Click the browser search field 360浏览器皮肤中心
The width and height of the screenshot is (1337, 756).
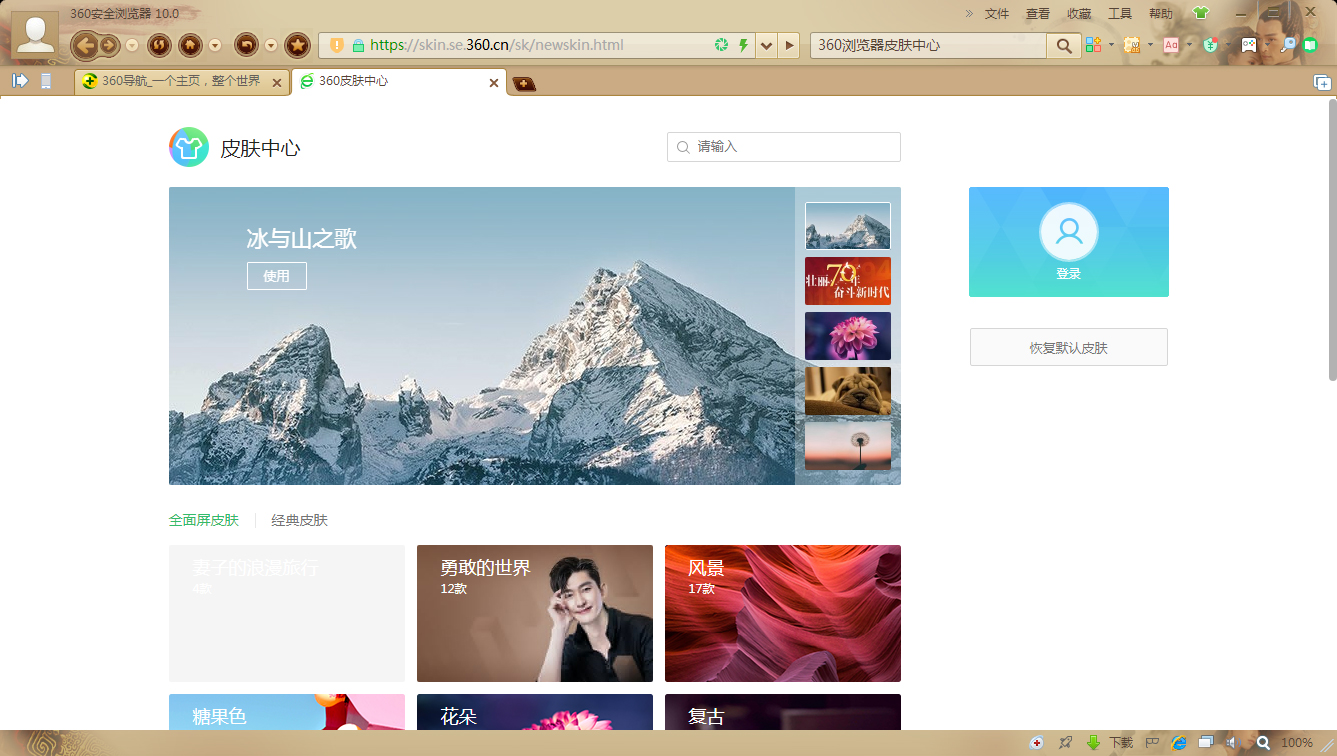pos(929,45)
